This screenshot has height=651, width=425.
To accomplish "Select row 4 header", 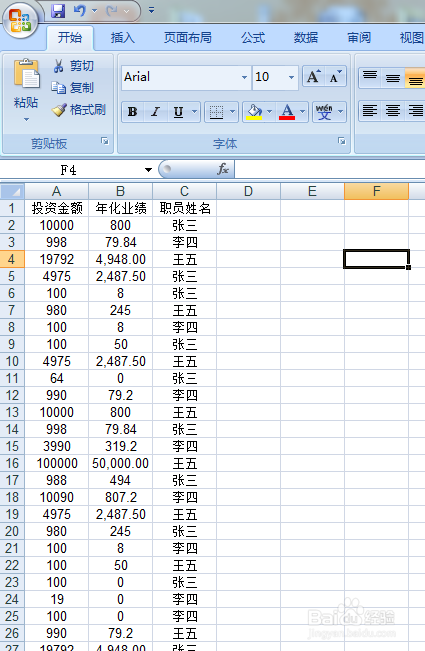I will click(12, 259).
